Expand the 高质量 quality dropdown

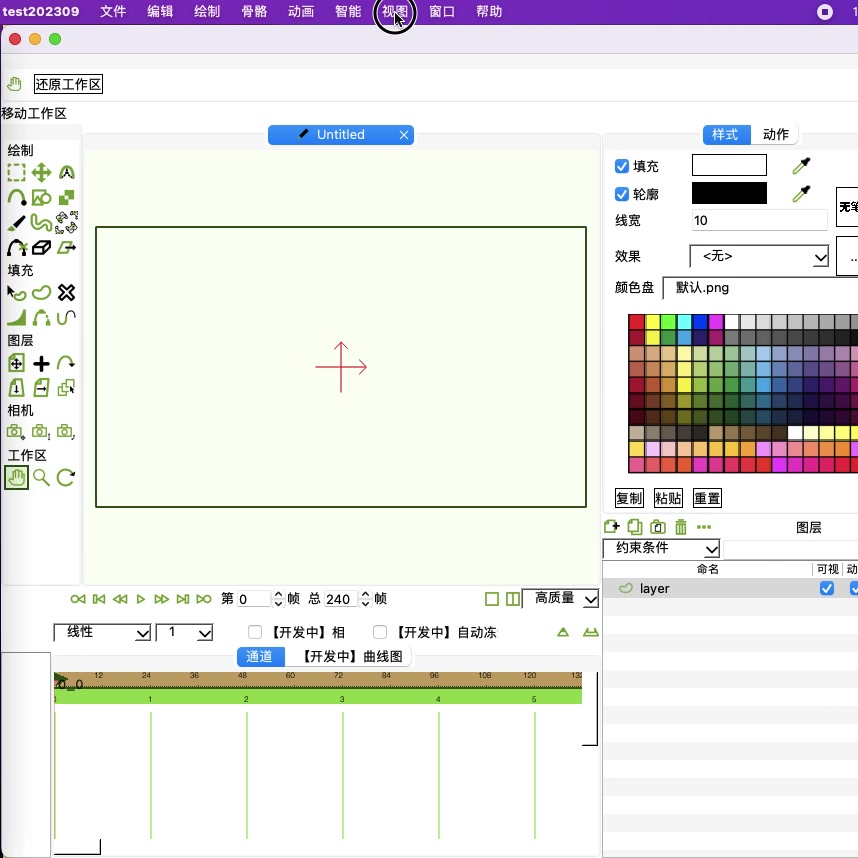(560, 598)
